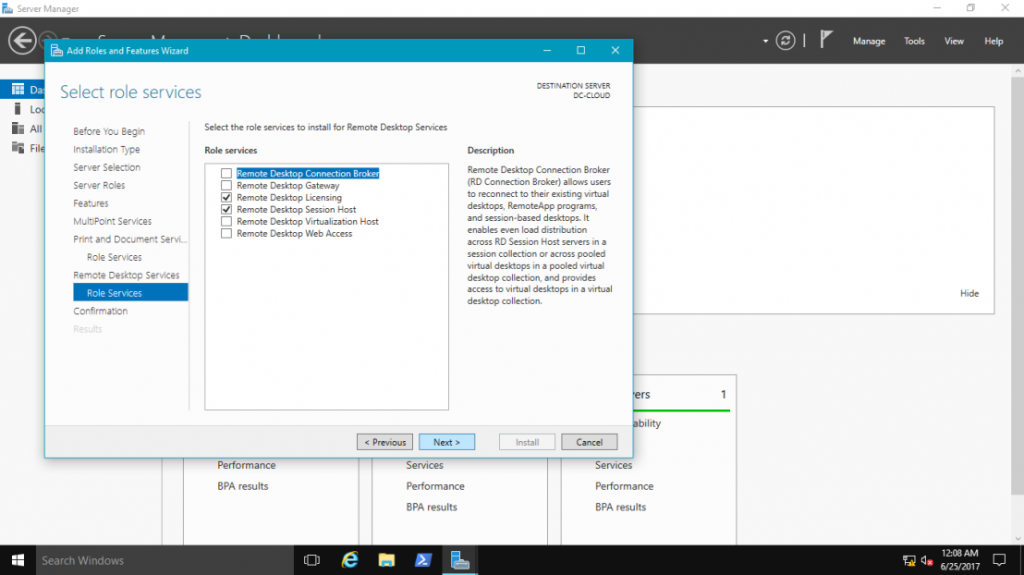1024x575 pixels.
Task: Select Local Server icon in sidebar
Action: click(x=18, y=108)
